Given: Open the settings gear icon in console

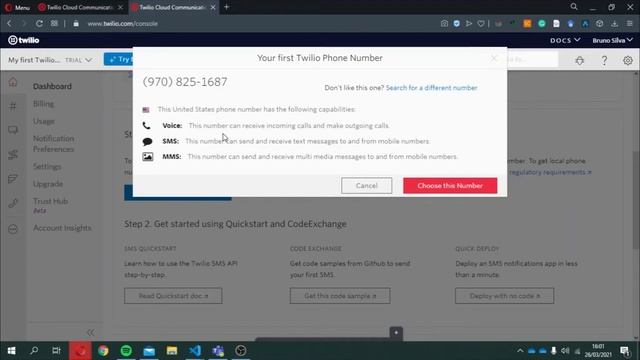Looking at the screenshot, I should (x=628, y=61).
